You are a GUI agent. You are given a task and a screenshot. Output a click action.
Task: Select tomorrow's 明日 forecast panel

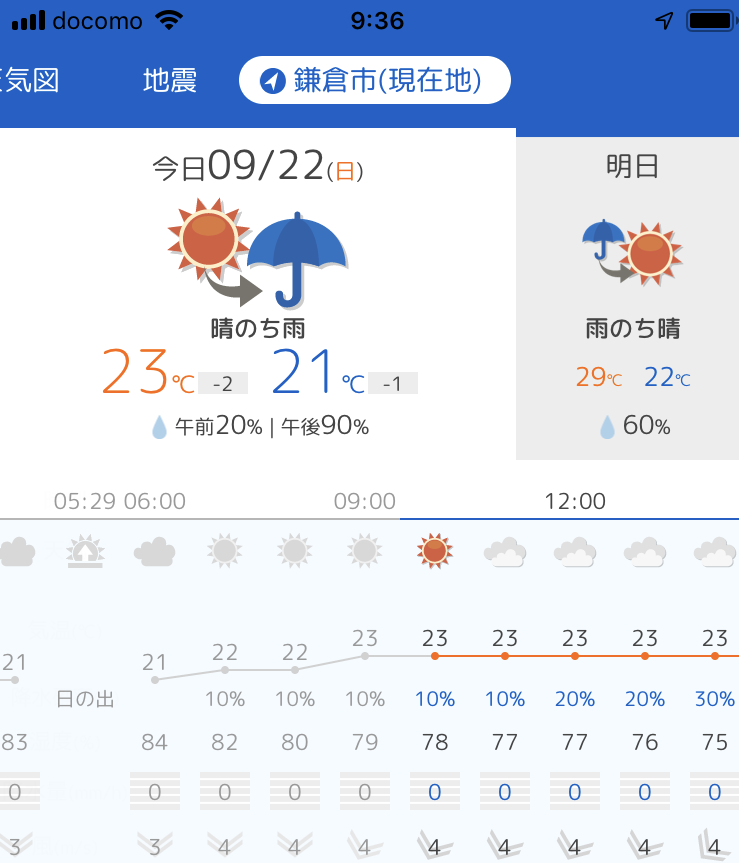tap(627, 298)
